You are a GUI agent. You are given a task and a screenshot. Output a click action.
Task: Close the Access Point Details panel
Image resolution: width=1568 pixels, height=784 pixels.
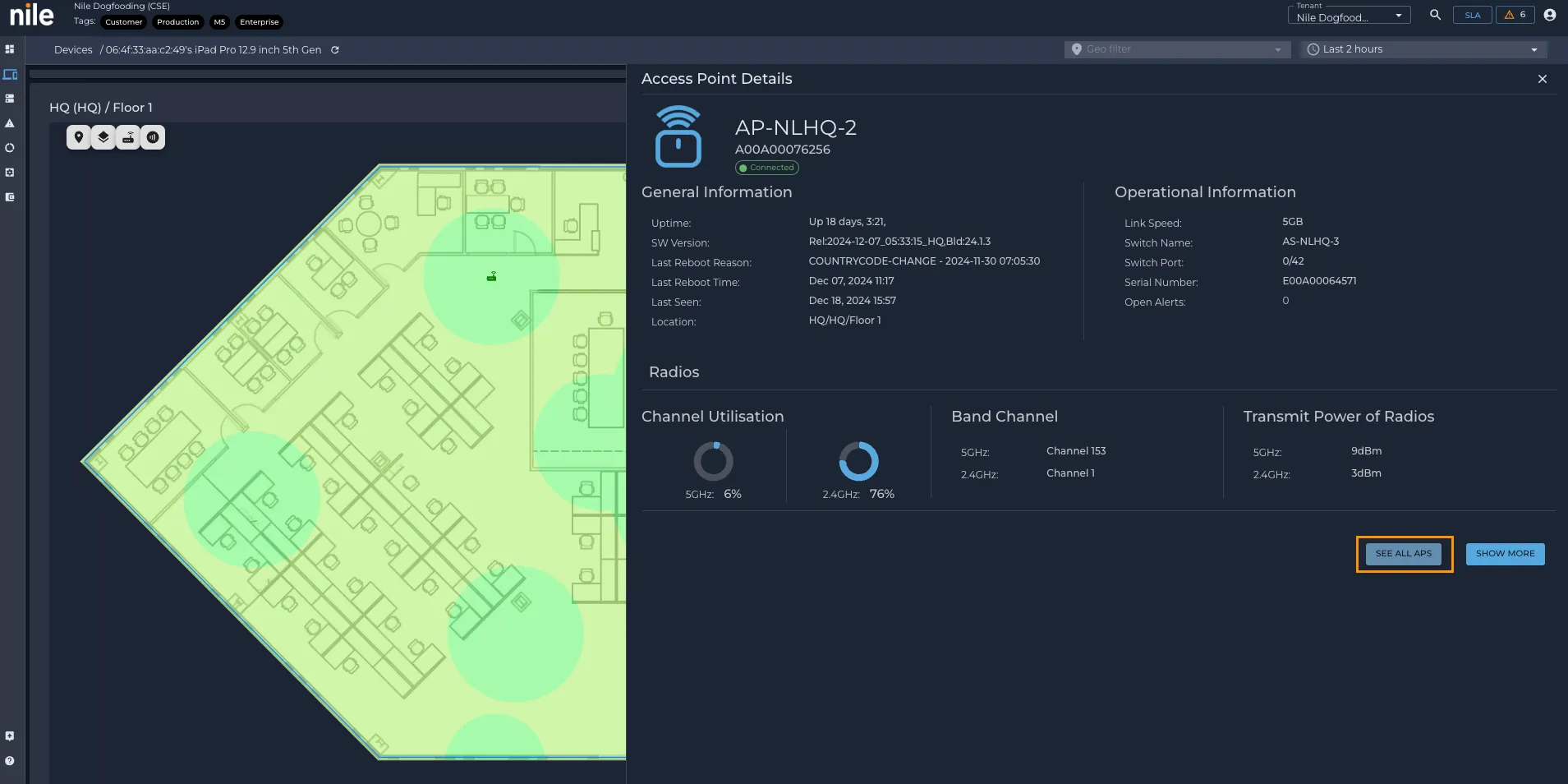click(x=1543, y=79)
